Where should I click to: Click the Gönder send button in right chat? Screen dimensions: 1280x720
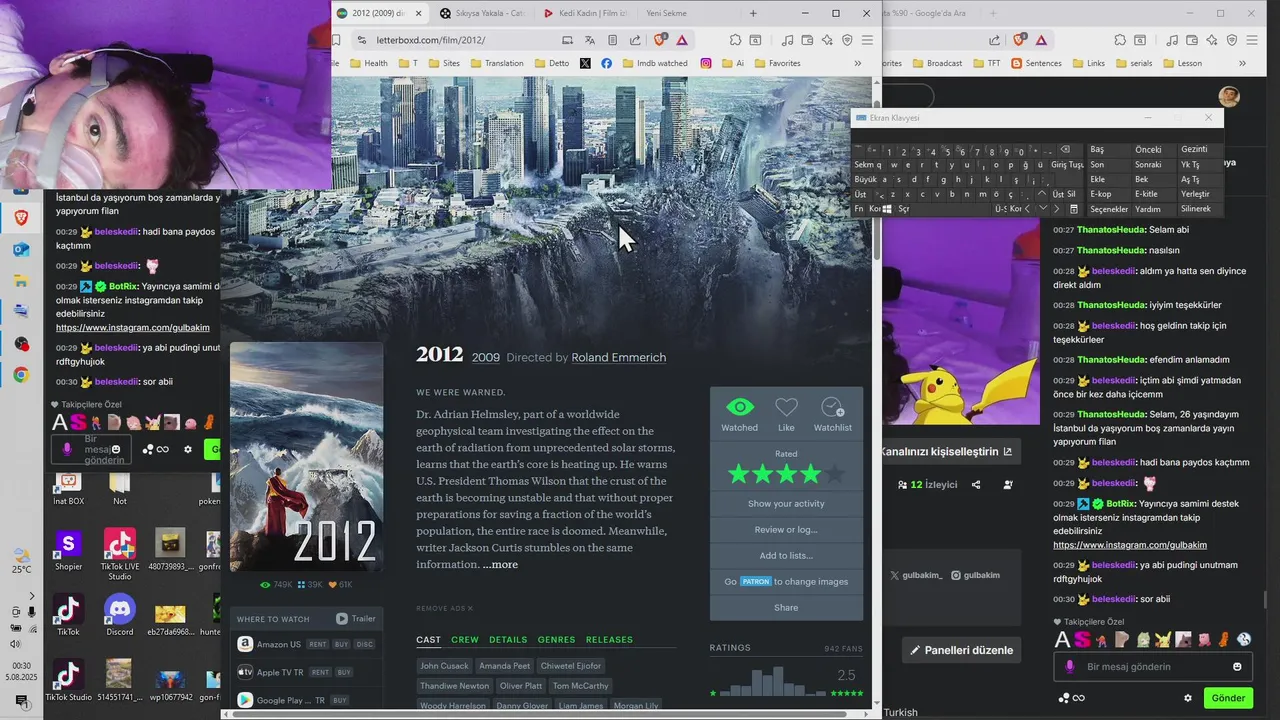(1228, 698)
